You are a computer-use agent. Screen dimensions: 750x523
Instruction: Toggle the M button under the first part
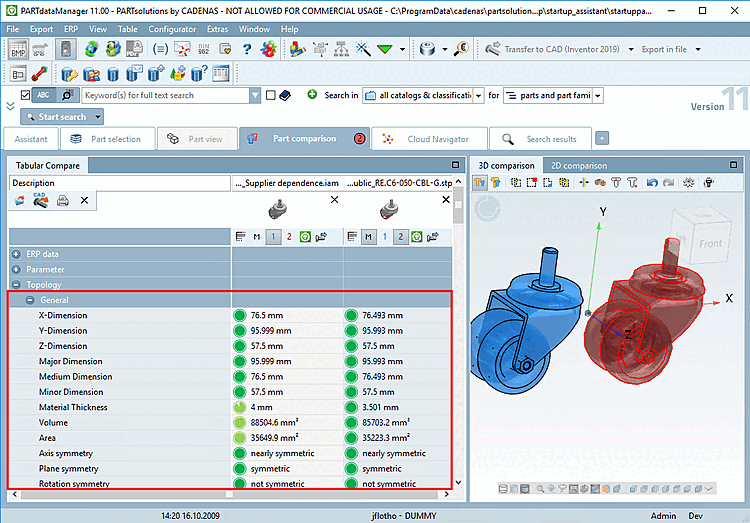(x=257, y=237)
